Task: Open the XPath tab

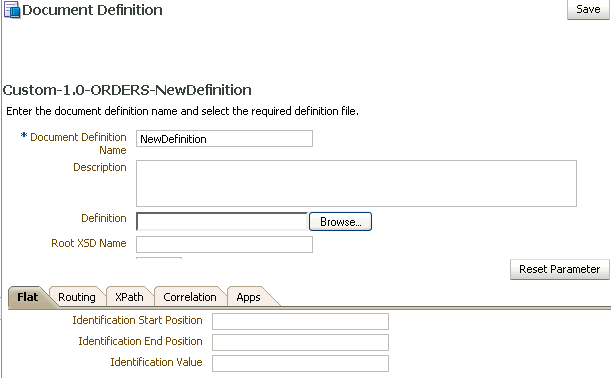Action: coord(129,297)
